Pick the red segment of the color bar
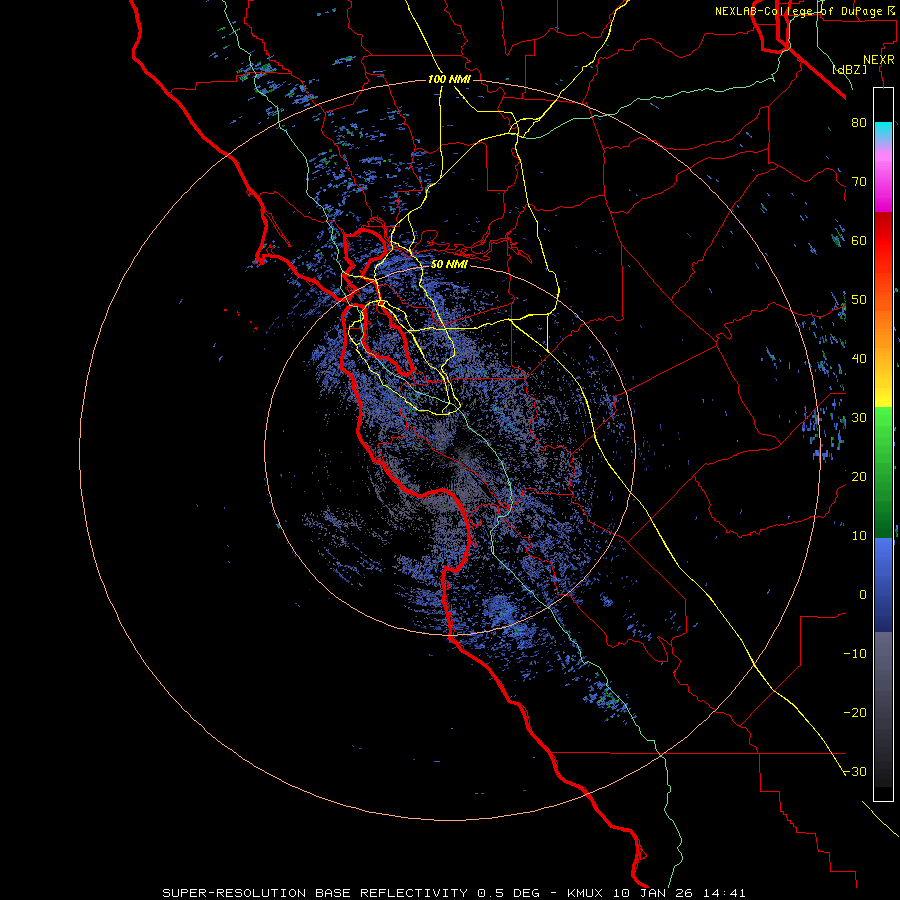The height and width of the screenshot is (900, 900). coord(883,241)
